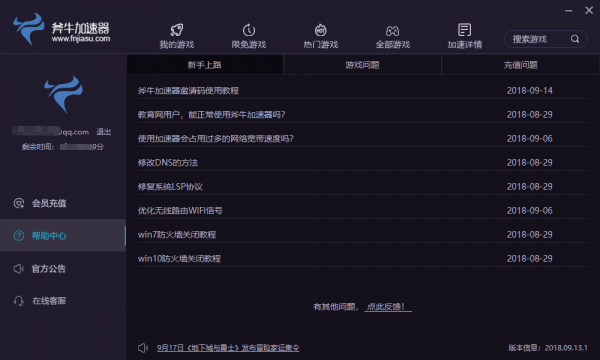
Task: Switch to the 游戏问题 tab
Action: tap(362, 65)
